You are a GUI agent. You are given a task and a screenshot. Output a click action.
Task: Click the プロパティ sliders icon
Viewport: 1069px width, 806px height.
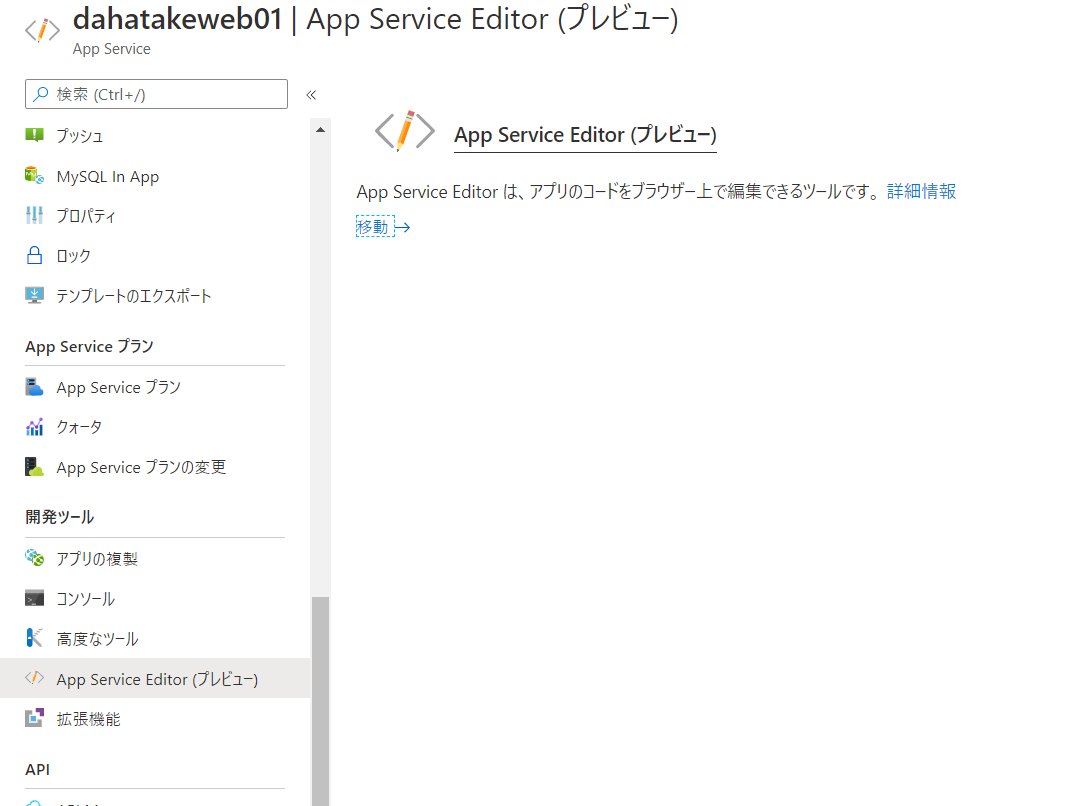click(34, 215)
